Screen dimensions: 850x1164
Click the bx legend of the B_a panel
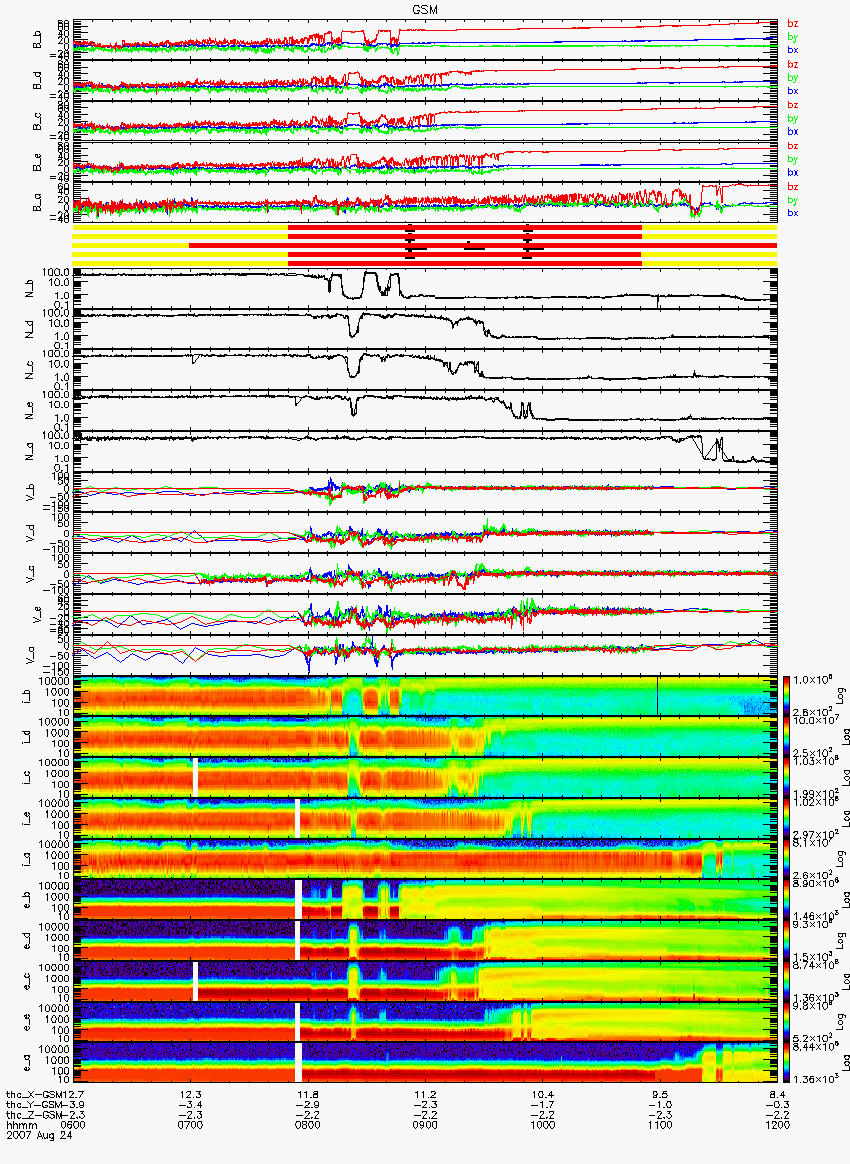tap(793, 212)
